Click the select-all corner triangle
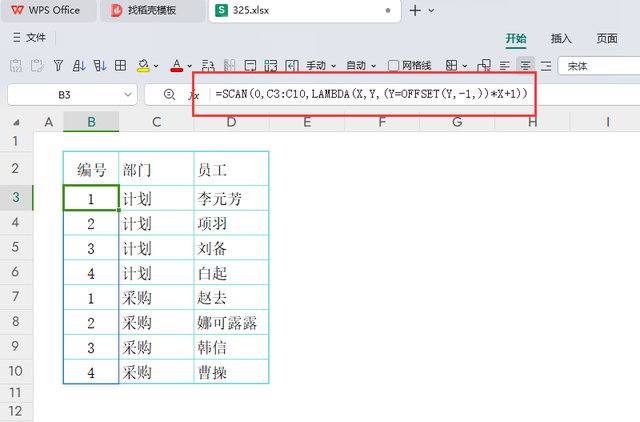The image size is (640, 422). 16,122
